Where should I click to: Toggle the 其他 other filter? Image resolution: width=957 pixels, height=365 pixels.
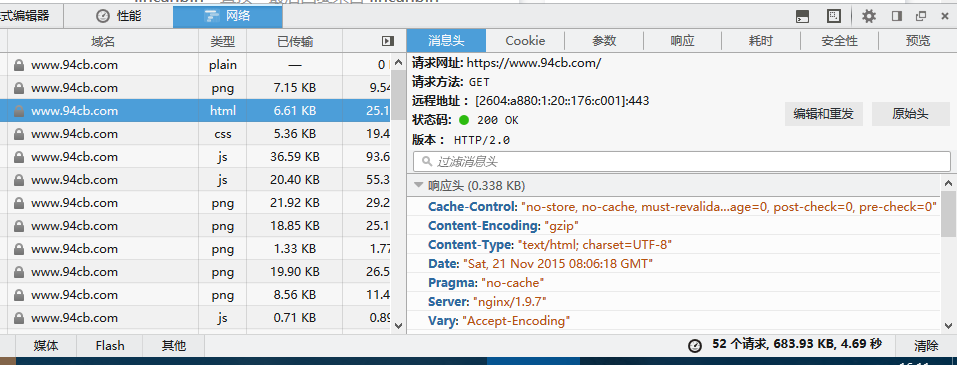(173, 345)
